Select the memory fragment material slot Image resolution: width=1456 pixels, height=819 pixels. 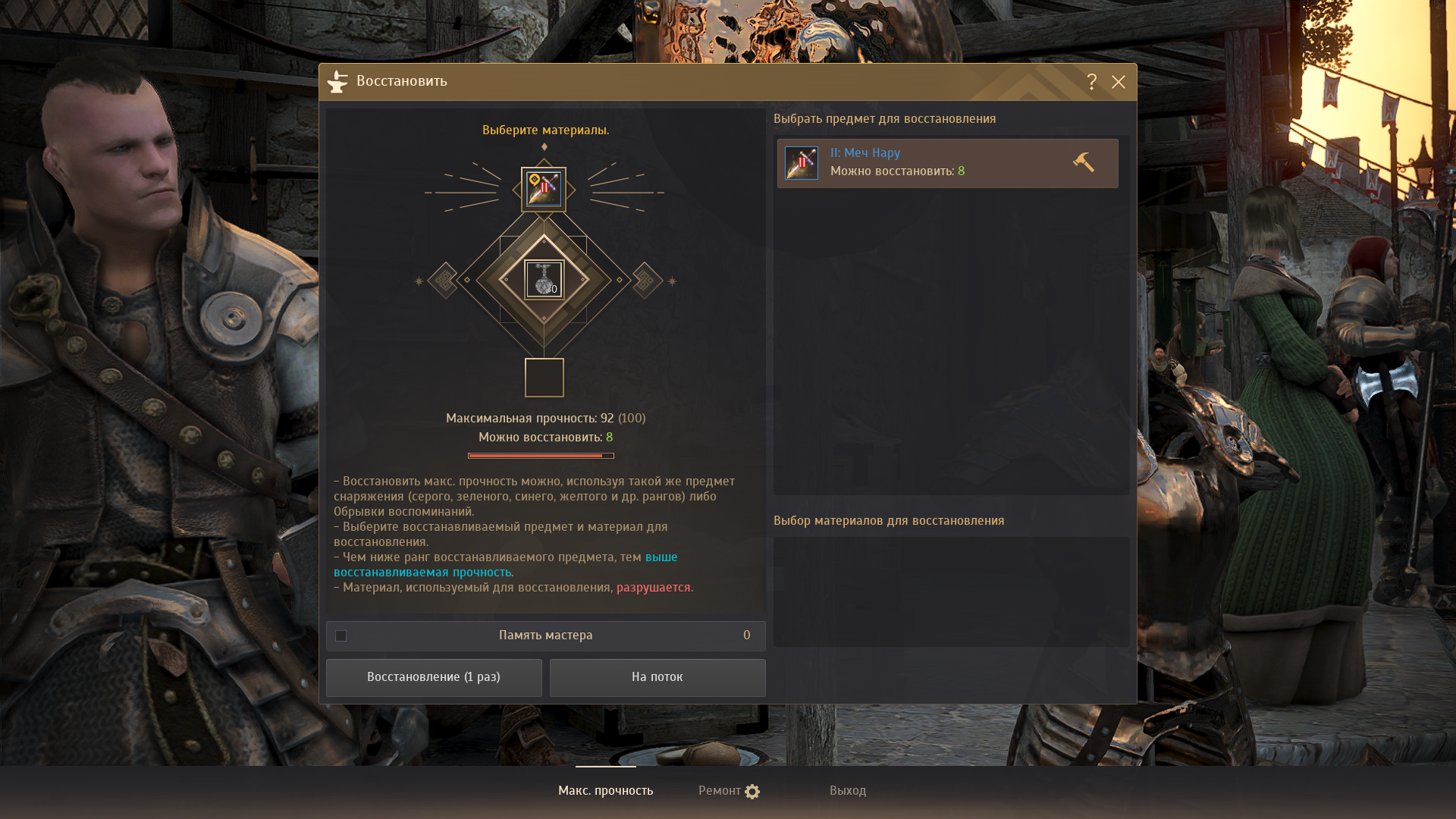pos(544,279)
